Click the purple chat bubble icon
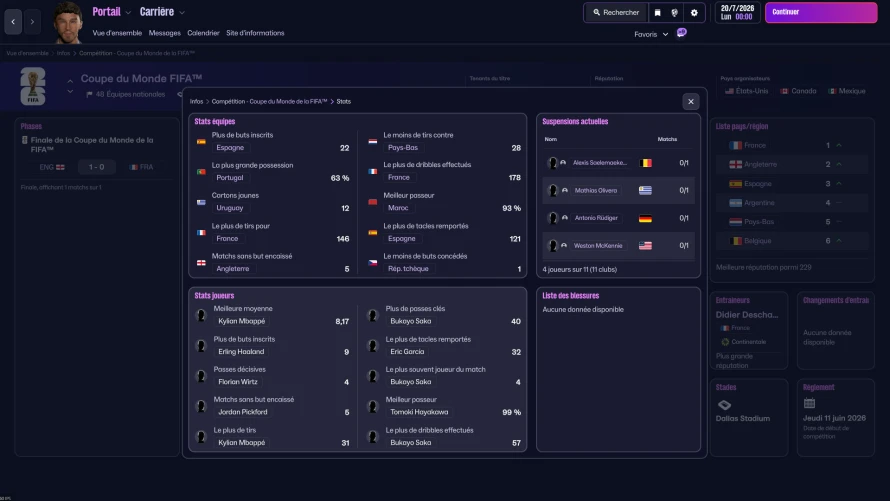The image size is (890, 501). 682,33
